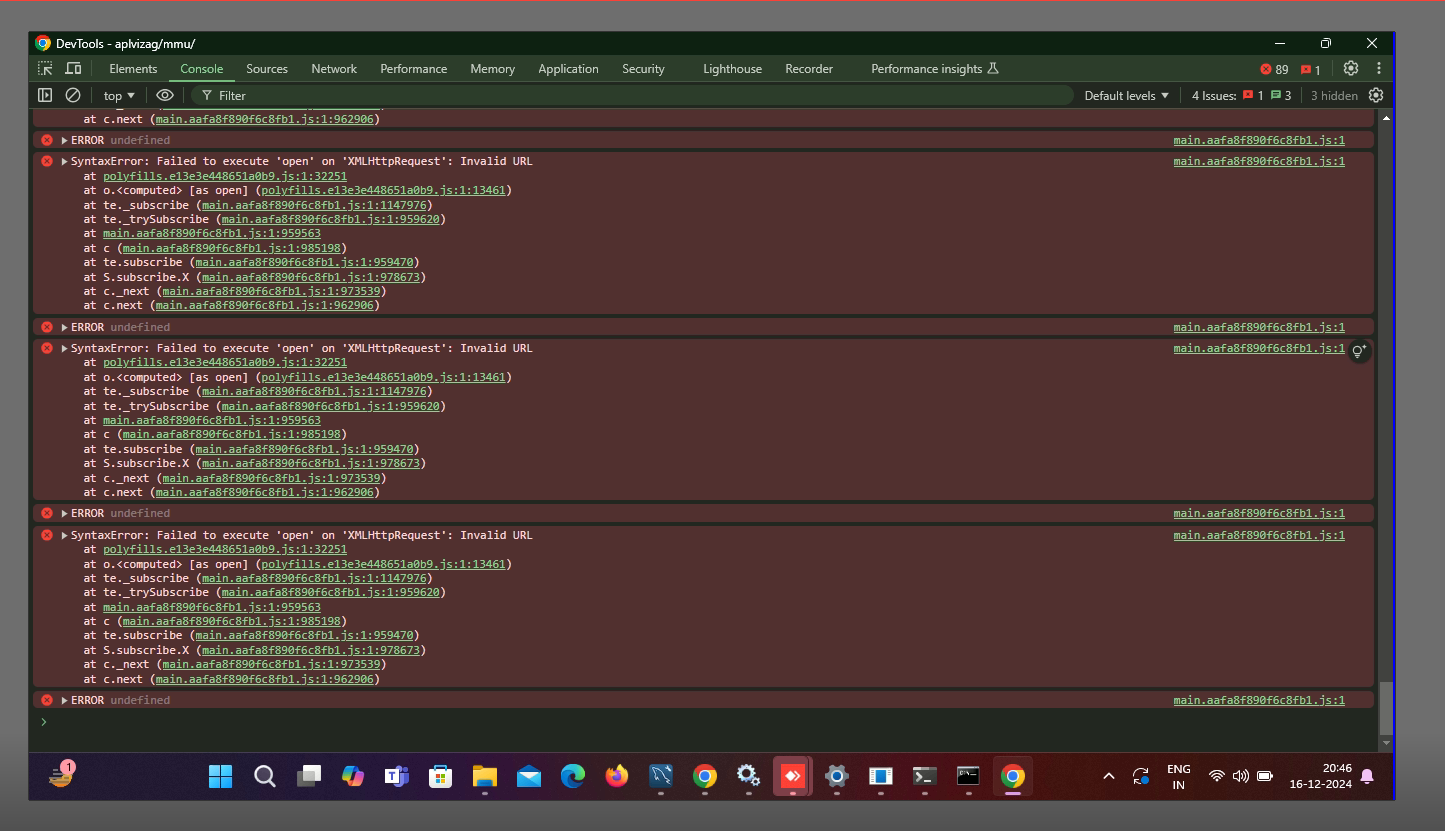This screenshot has width=1445, height=831.
Task: Clear the console with the ban icon
Action: pyautogui.click(x=73, y=96)
